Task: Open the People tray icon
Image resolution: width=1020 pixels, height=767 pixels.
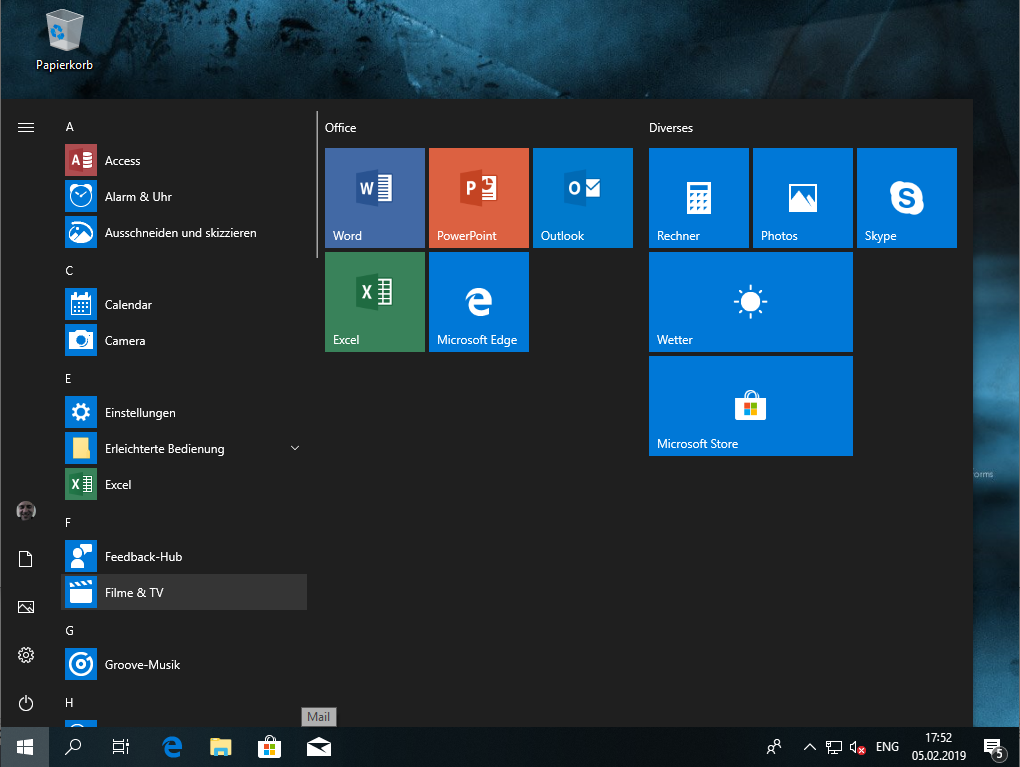Action: point(774,747)
